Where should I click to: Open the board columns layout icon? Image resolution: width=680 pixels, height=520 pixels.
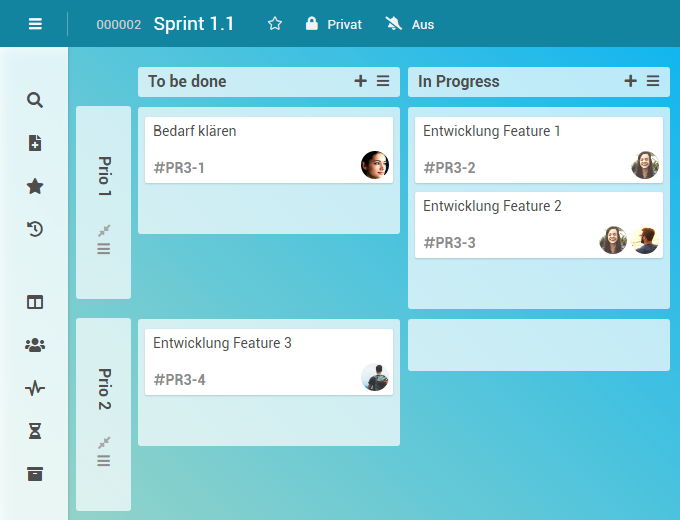click(x=35, y=302)
